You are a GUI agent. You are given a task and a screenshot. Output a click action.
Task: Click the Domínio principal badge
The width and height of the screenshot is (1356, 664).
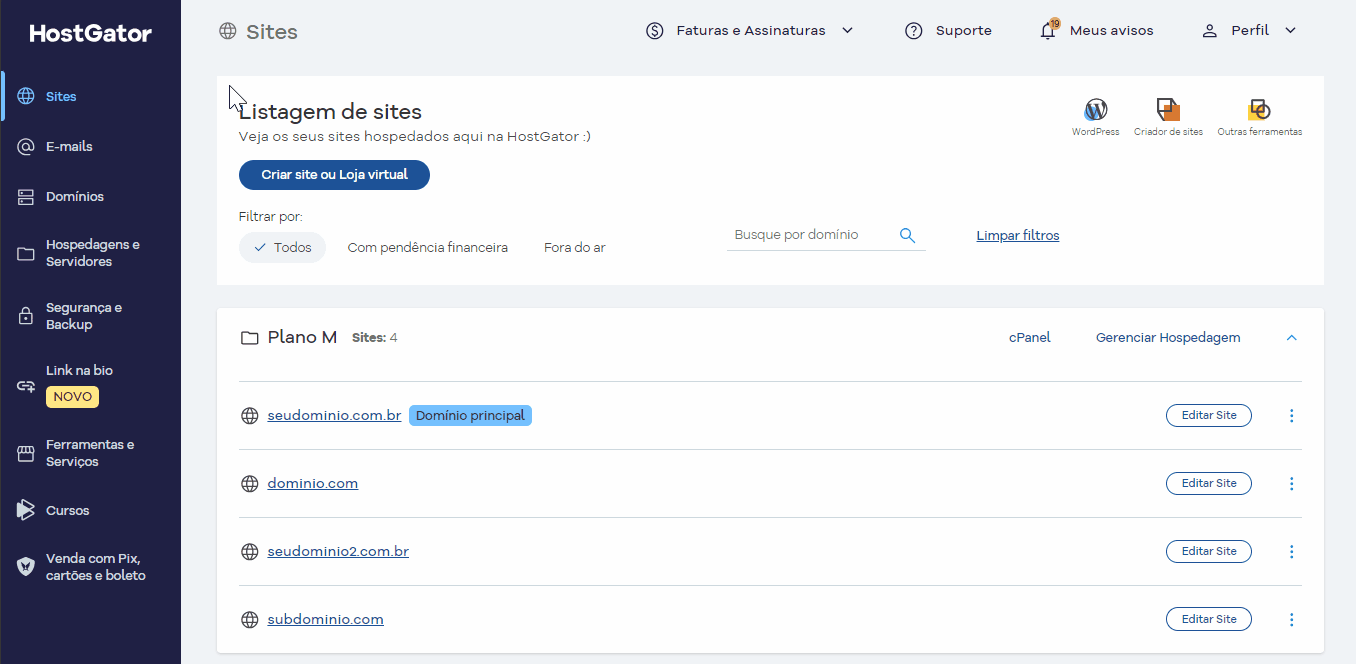470,415
